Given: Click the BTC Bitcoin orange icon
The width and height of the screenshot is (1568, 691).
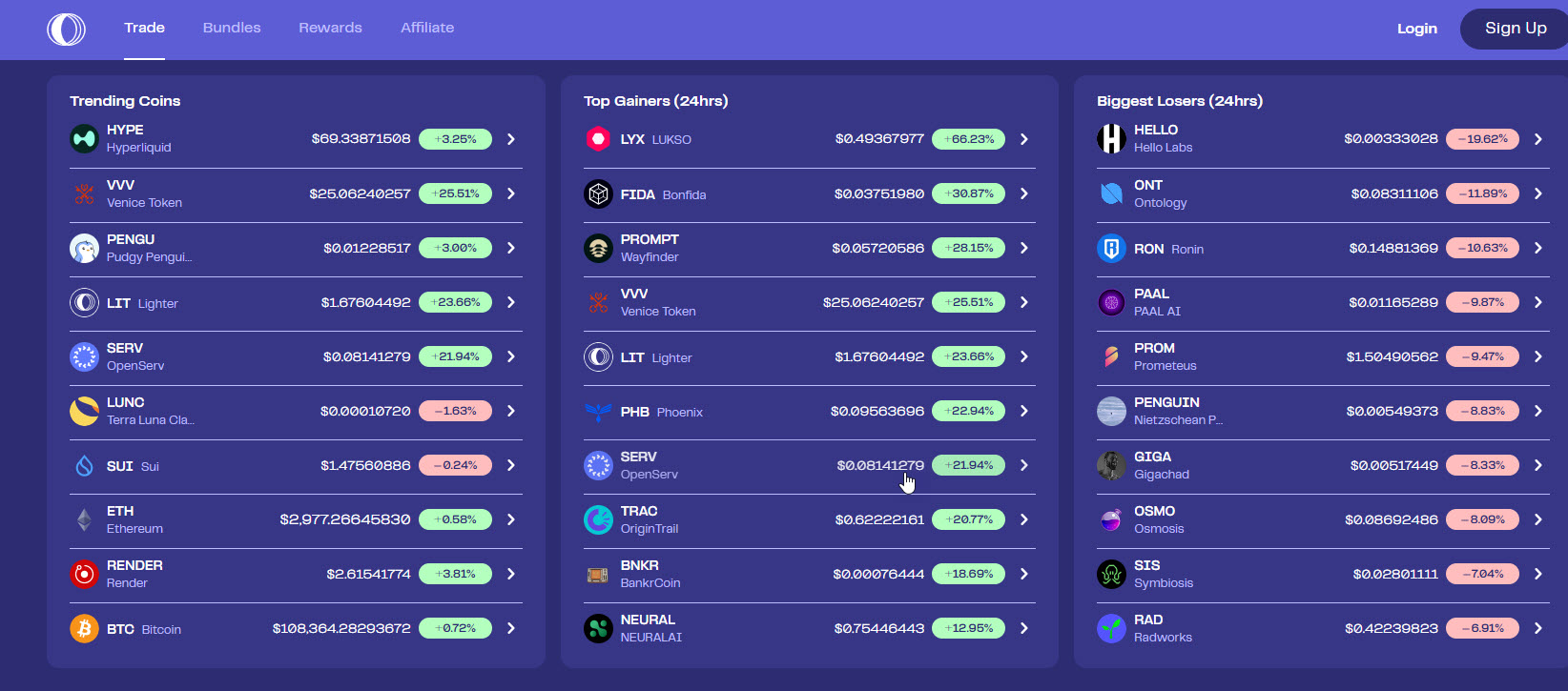Looking at the screenshot, I should click(x=85, y=629).
